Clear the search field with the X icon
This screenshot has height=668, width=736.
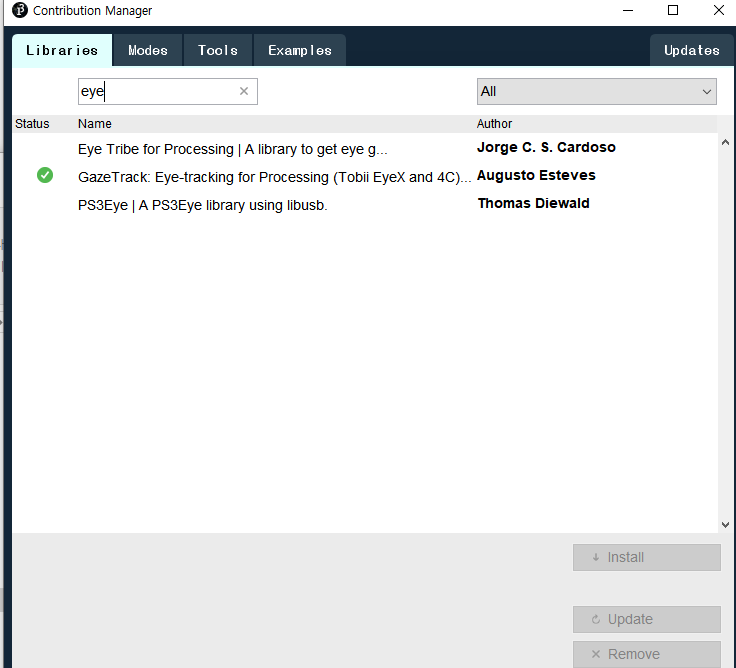pos(244,91)
